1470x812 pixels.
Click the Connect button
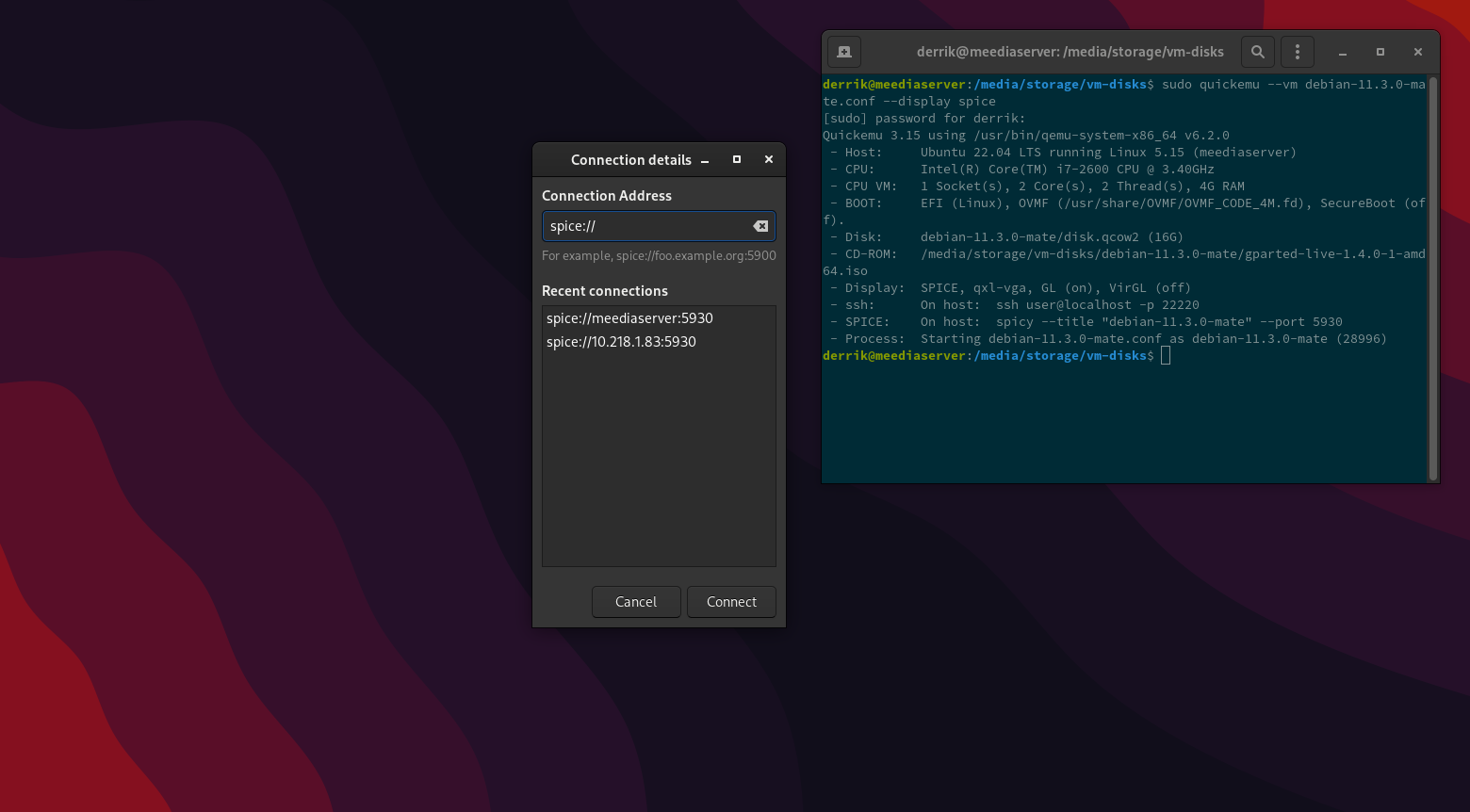click(x=731, y=602)
